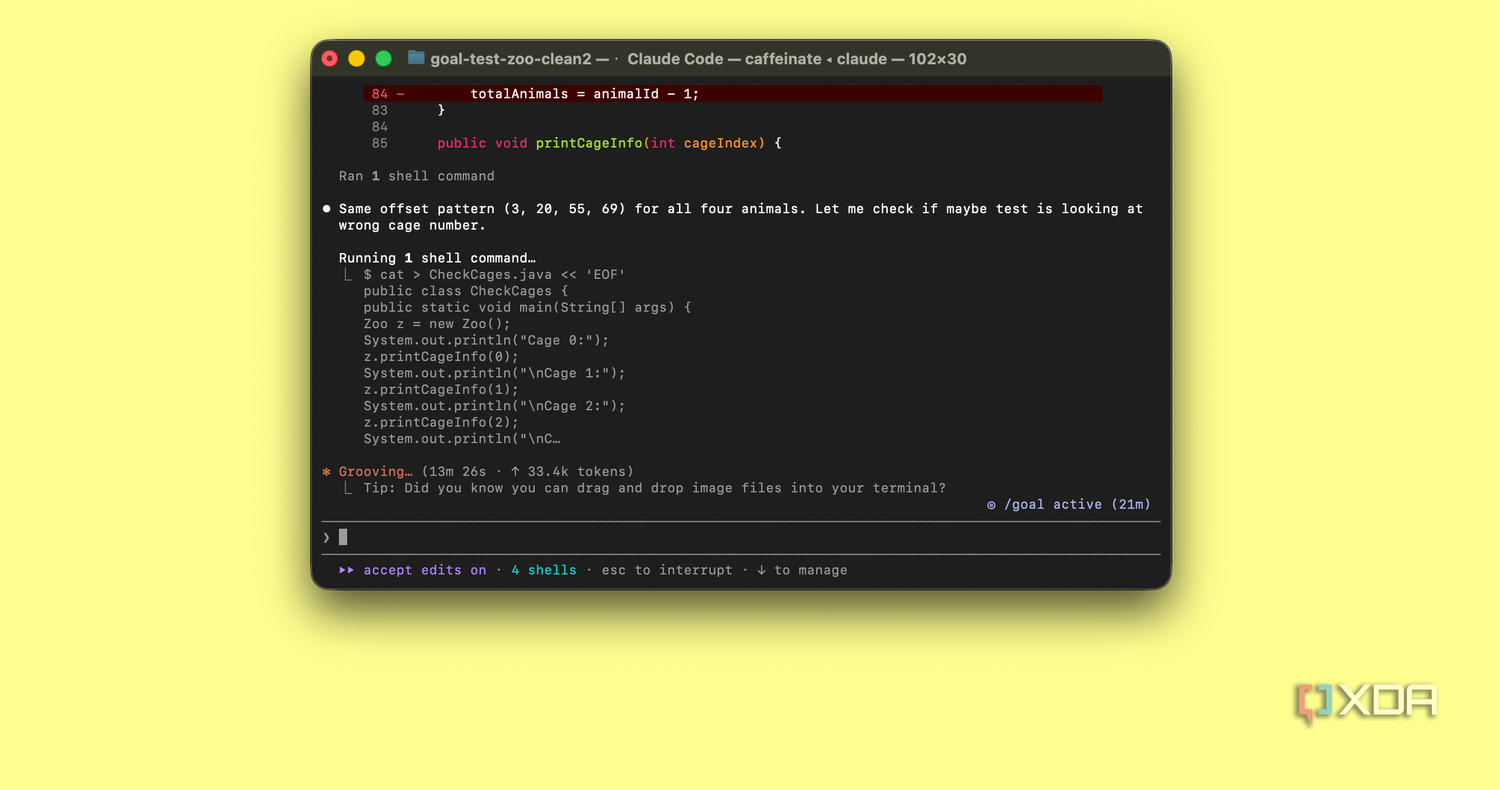The height and width of the screenshot is (790, 1500).
Task: Click the 'esc to interrupt' hint
Action: (667, 570)
